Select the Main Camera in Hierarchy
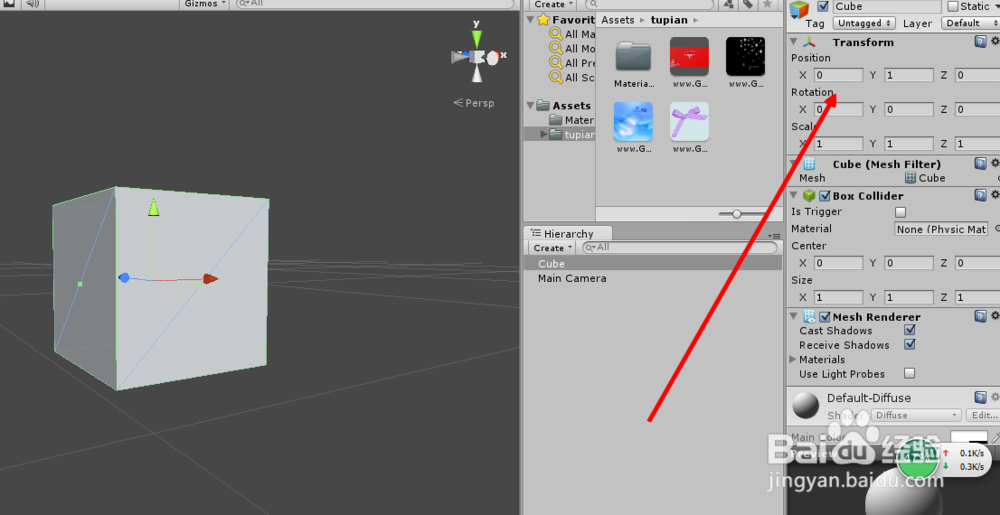 pyautogui.click(x=572, y=278)
